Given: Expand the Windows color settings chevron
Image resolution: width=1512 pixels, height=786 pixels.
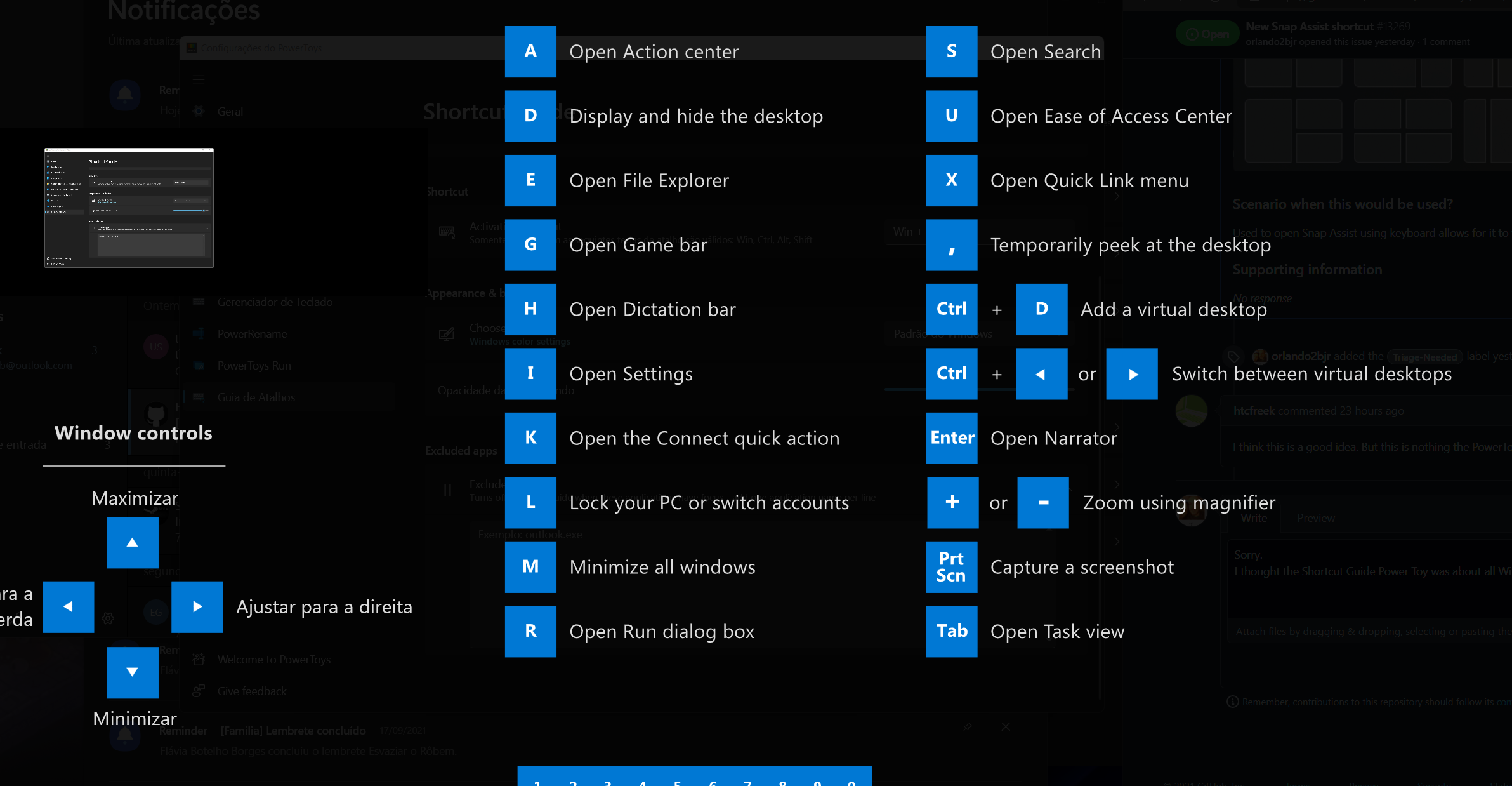Looking at the screenshot, I should click(1116, 335).
